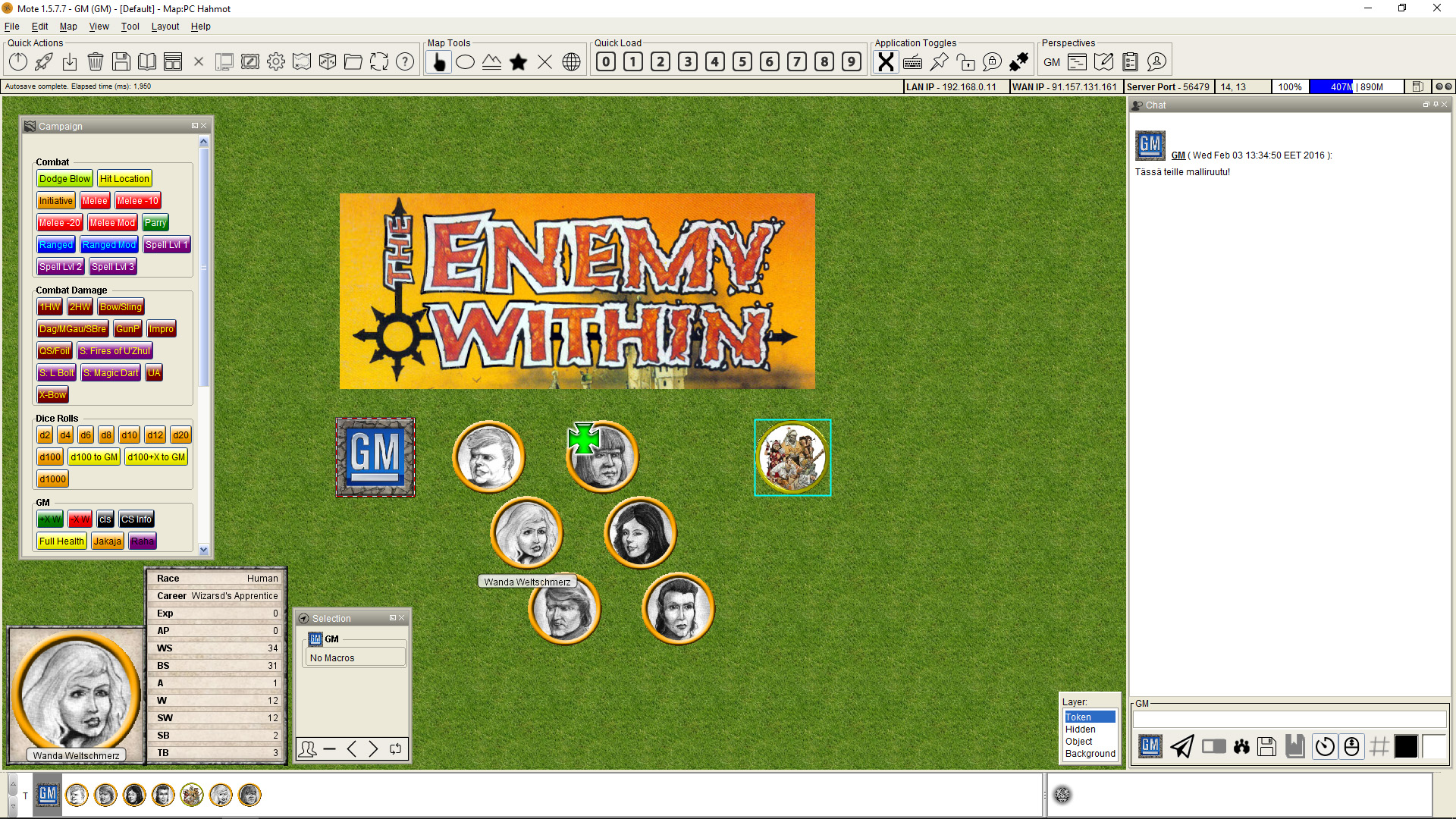Open the map edit perspective icon
1456x819 pixels.
(x=1104, y=62)
